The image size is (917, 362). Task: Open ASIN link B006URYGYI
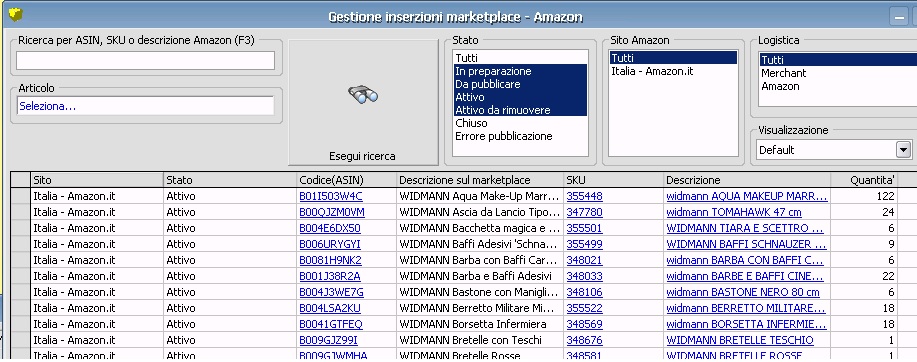coord(330,244)
